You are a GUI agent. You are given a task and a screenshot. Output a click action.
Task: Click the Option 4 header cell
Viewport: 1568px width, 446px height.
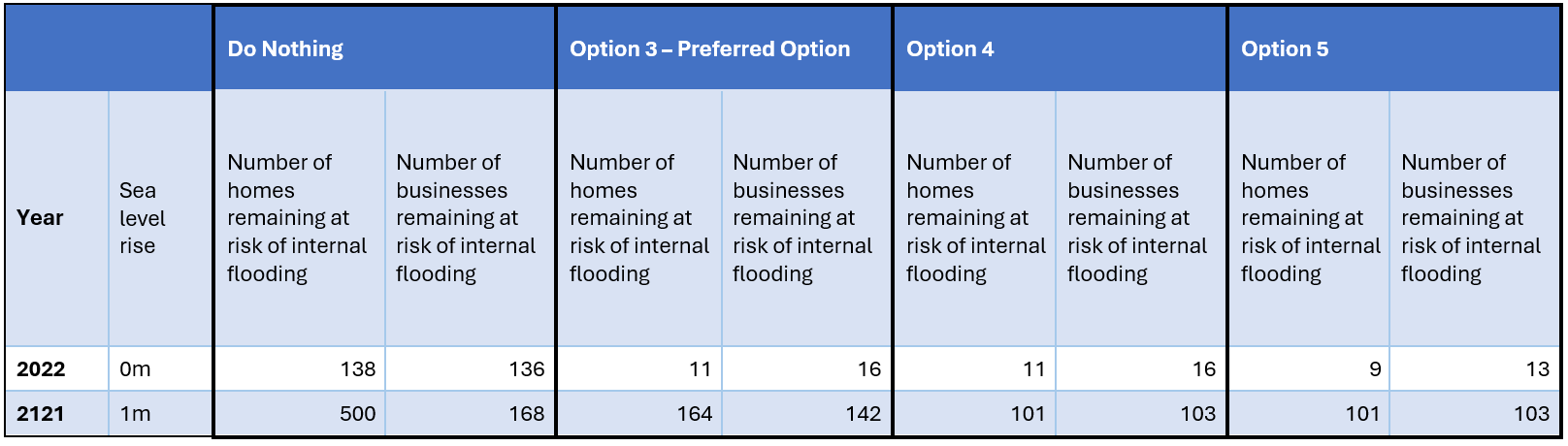coord(950,49)
